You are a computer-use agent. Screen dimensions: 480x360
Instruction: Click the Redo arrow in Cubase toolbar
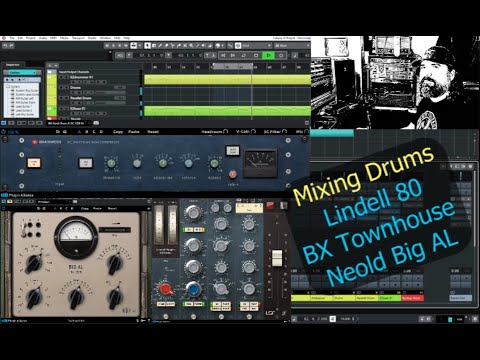pos(11,45)
